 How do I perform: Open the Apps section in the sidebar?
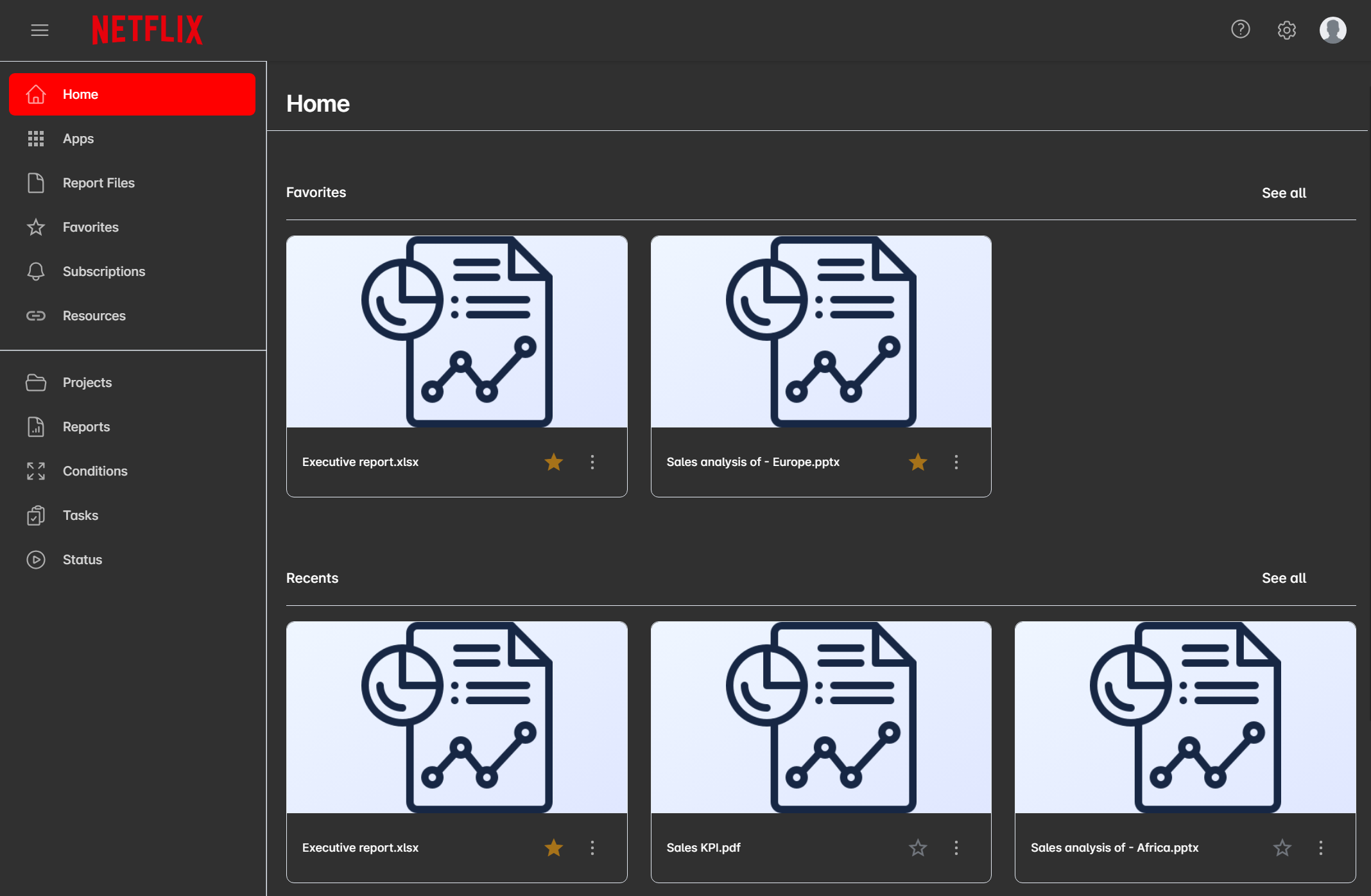tap(78, 139)
